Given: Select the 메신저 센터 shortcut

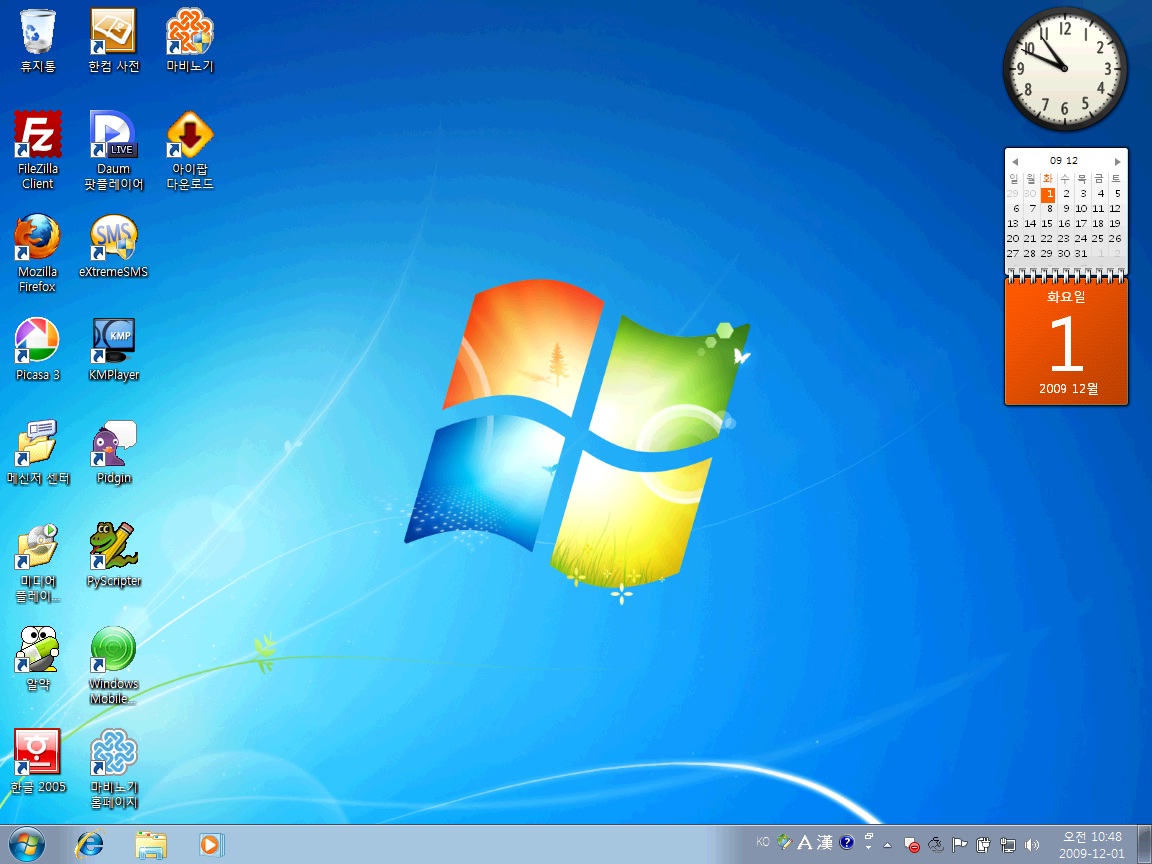Looking at the screenshot, I should click(x=37, y=453).
